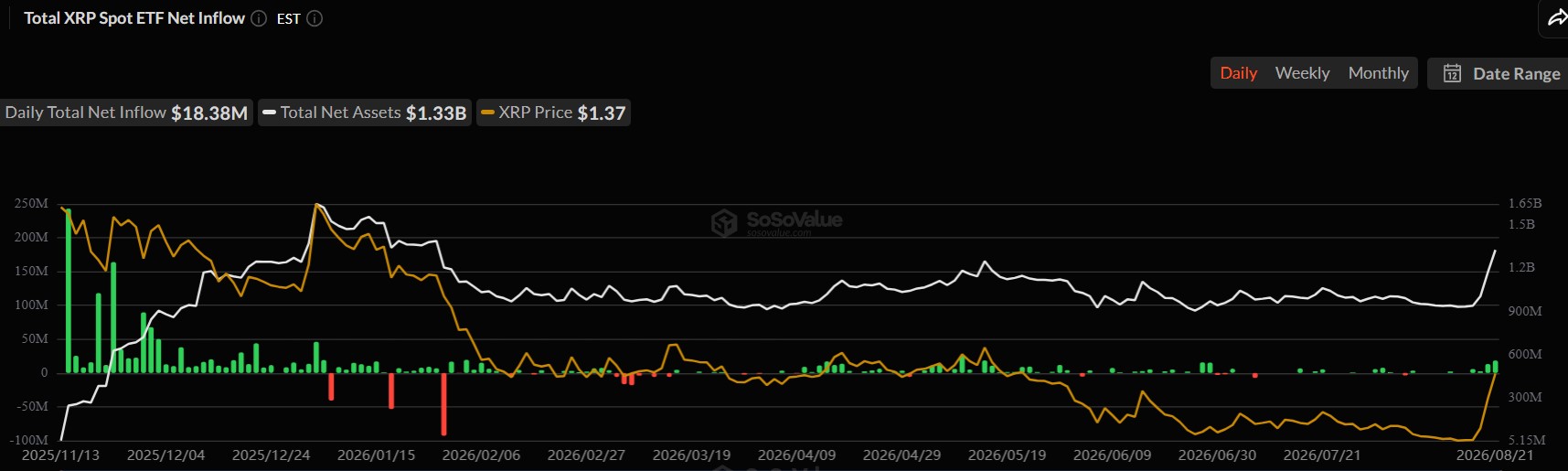Toggle XRP Price legend series
This screenshot has height=471, width=1568.
click(553, 112)
